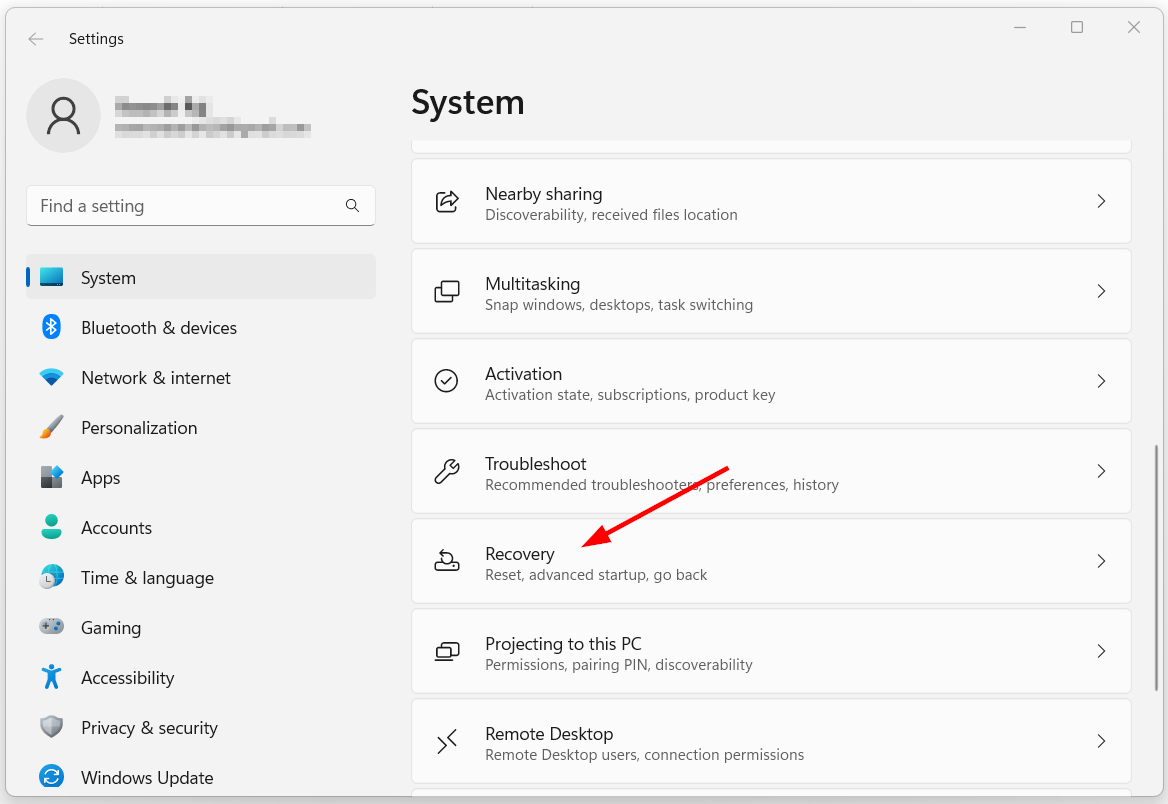Minimize the Settings window
Viewport: 1168px width, 804px height.
[1021, 28]
